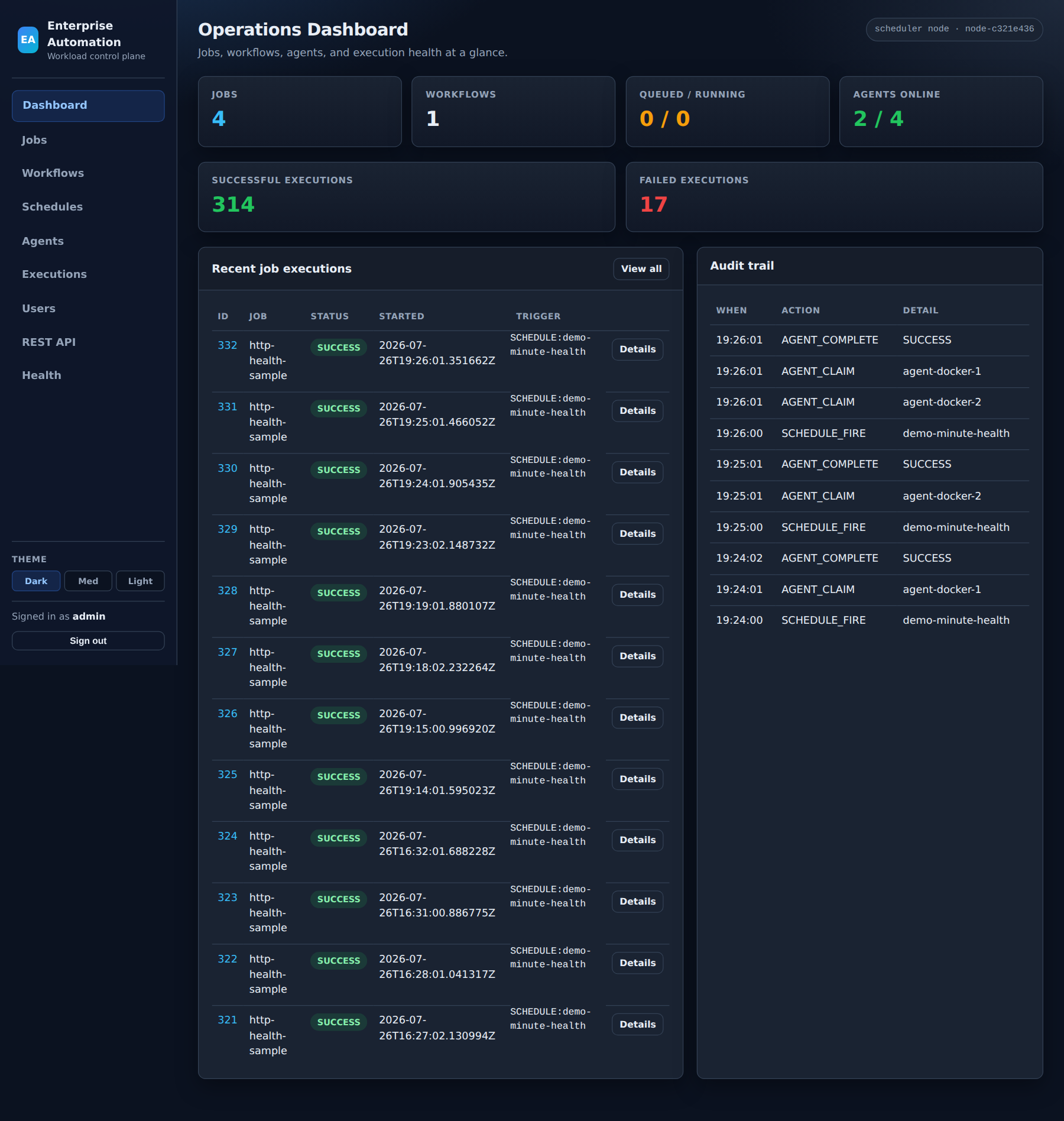Click execution ID link 323

[x=227, y=898]
